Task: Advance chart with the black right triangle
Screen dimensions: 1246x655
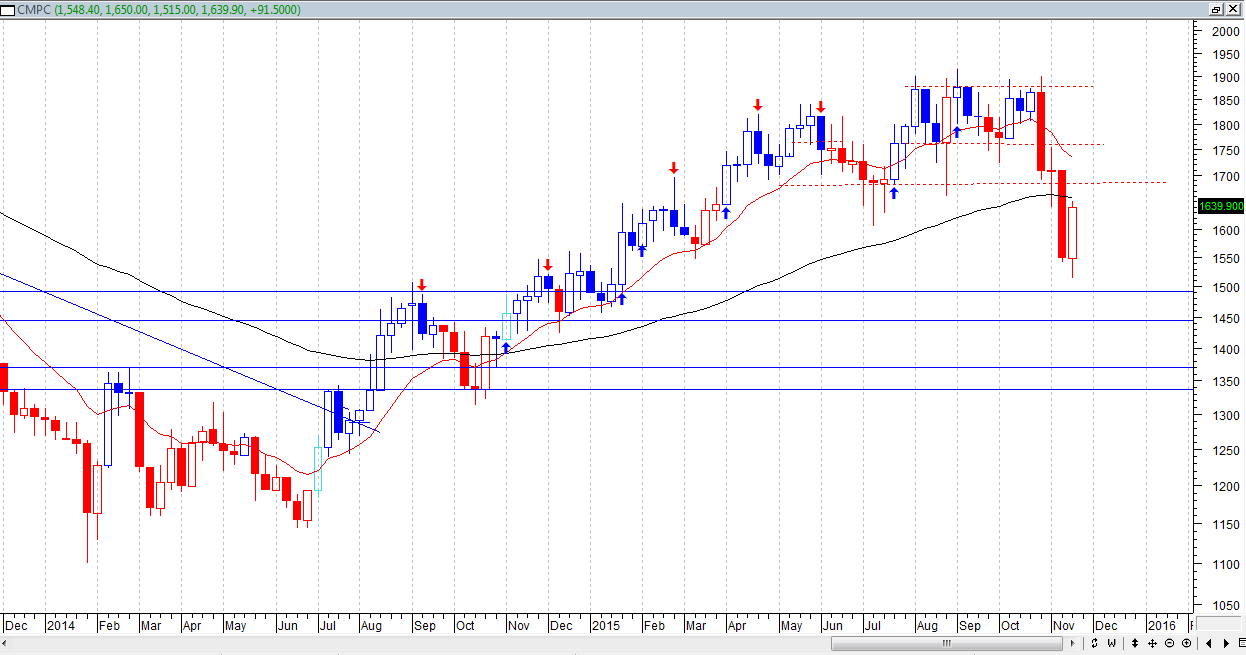Action: (1227, 643)
